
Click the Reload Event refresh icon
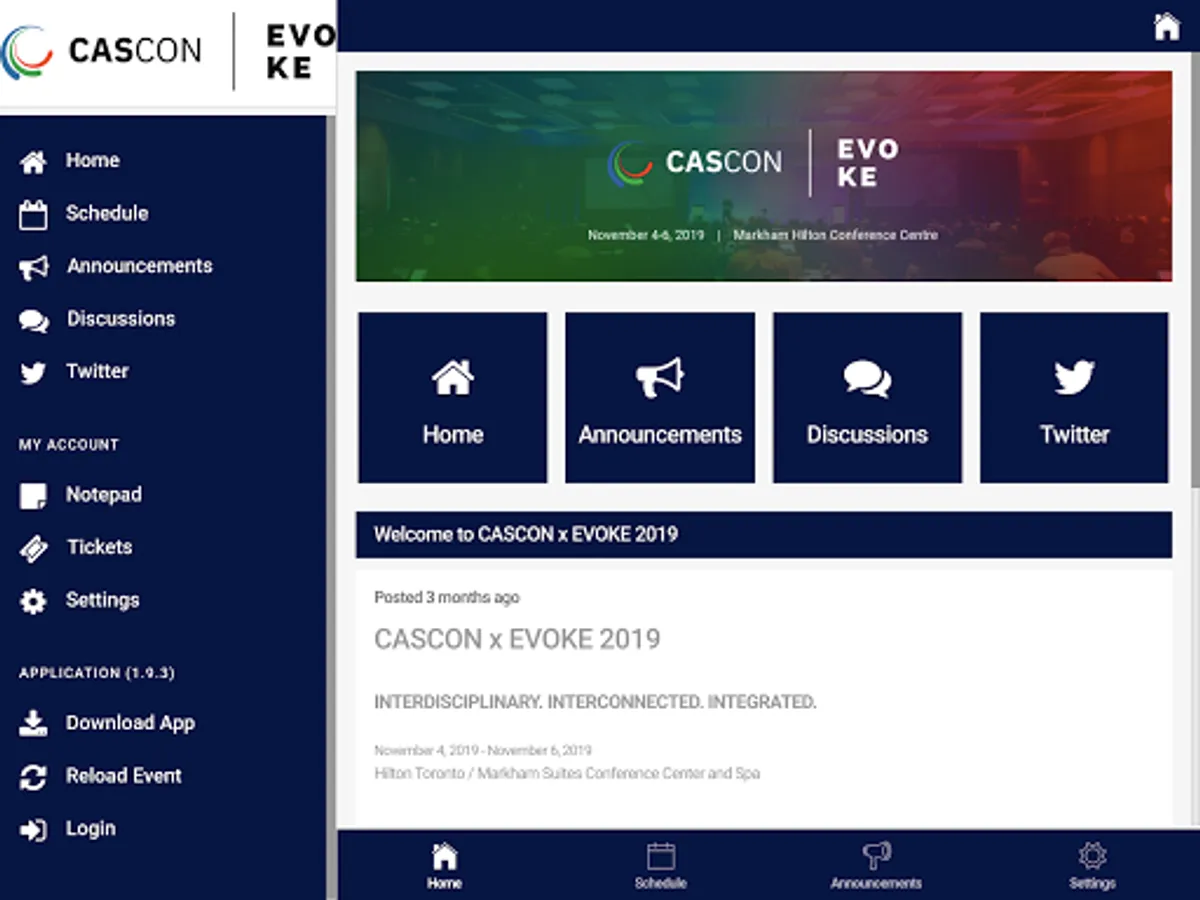click(33, 777)
